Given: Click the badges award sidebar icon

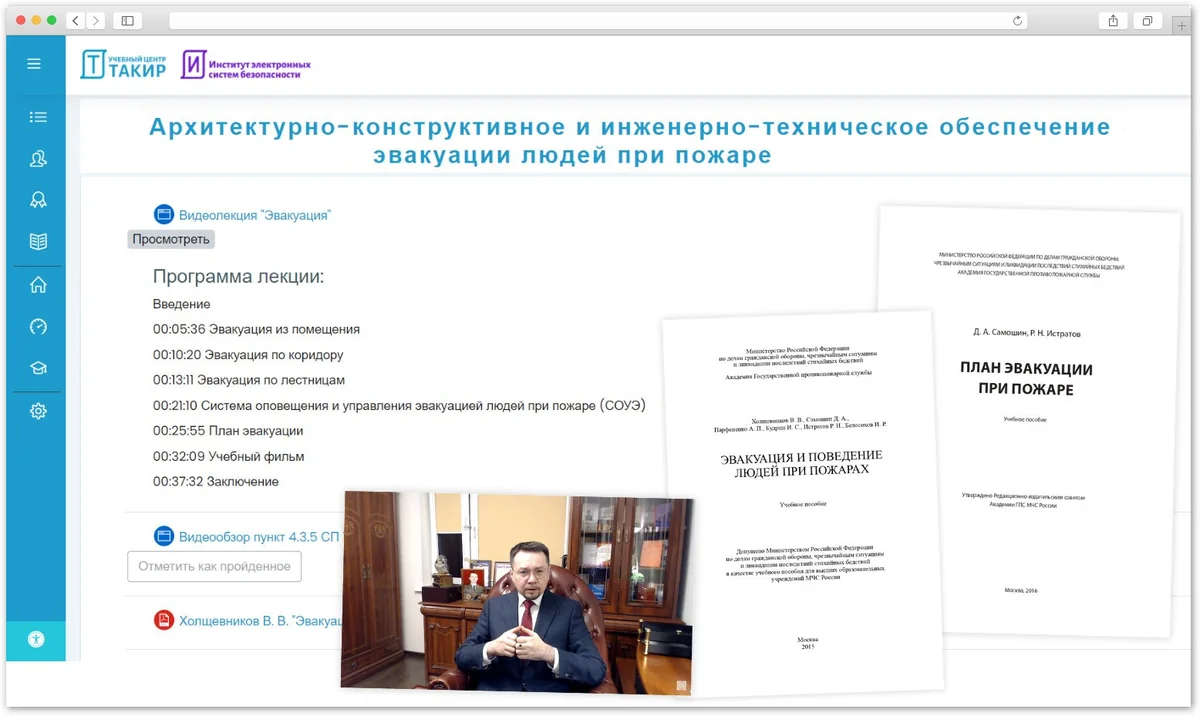Looking at the screenshot, I should [38, 200].
